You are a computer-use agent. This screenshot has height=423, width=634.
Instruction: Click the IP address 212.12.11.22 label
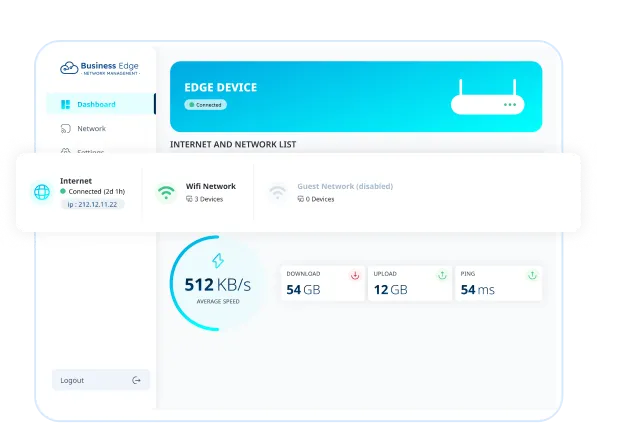91,204
